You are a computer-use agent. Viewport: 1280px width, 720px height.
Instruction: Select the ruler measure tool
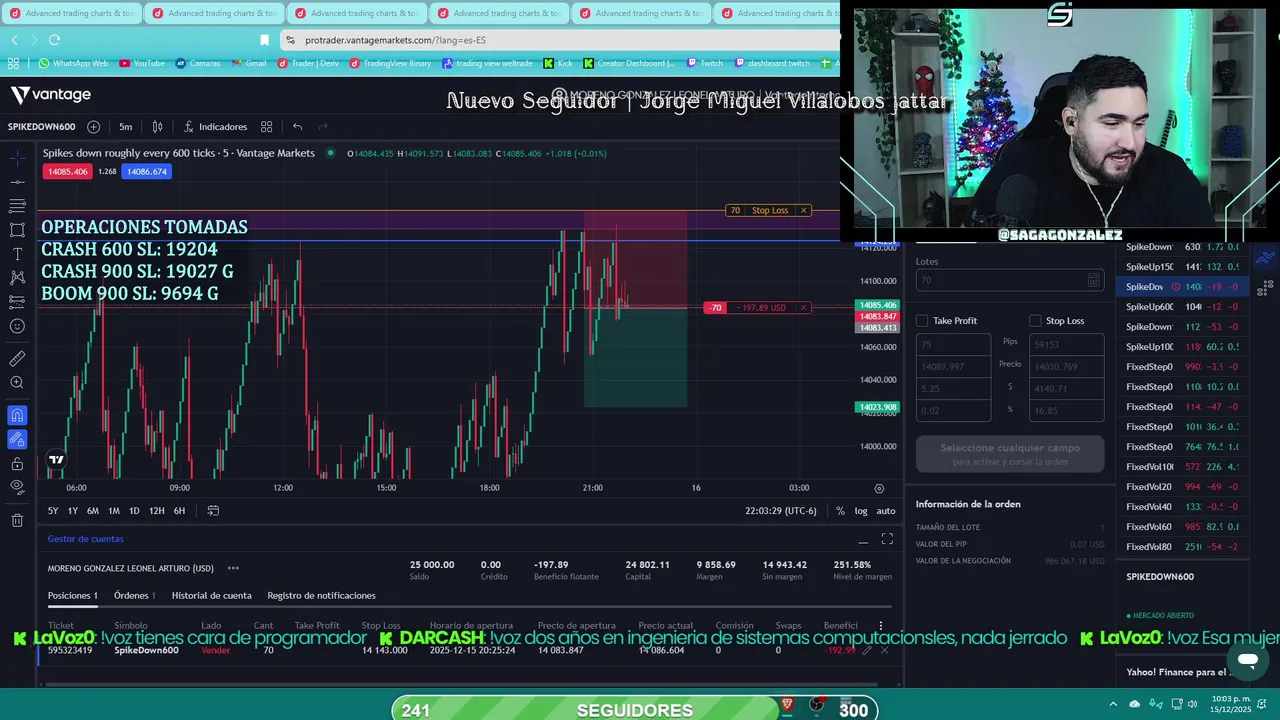coord(17,358)
